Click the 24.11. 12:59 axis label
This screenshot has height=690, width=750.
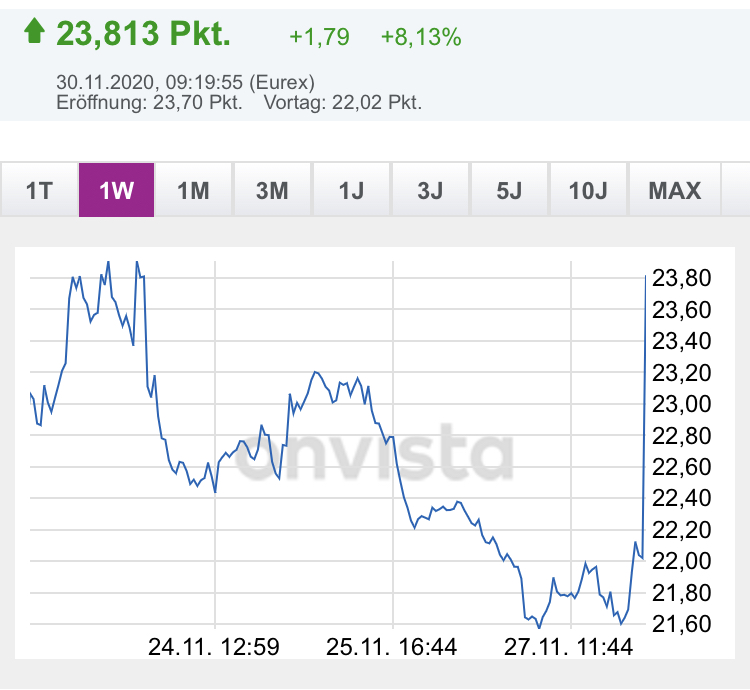pos(213,647)
